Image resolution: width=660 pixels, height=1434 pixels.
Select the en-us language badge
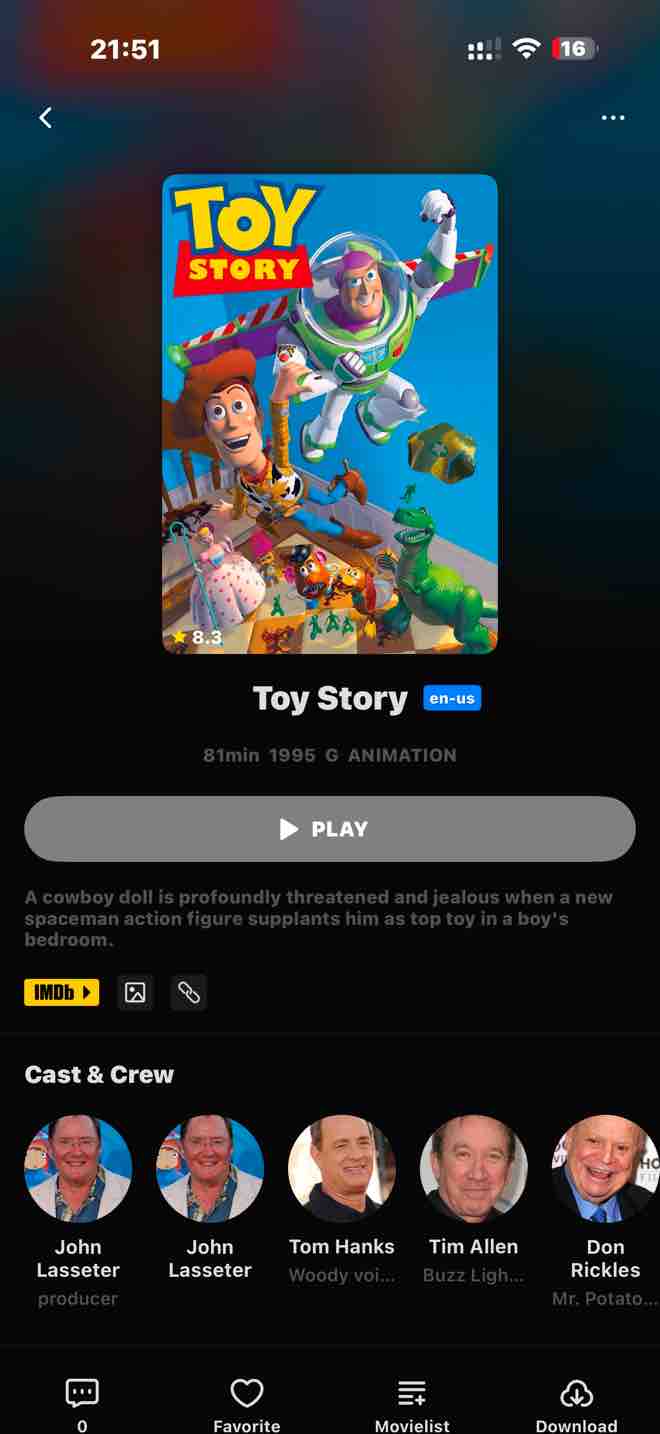tap(452, 698)
